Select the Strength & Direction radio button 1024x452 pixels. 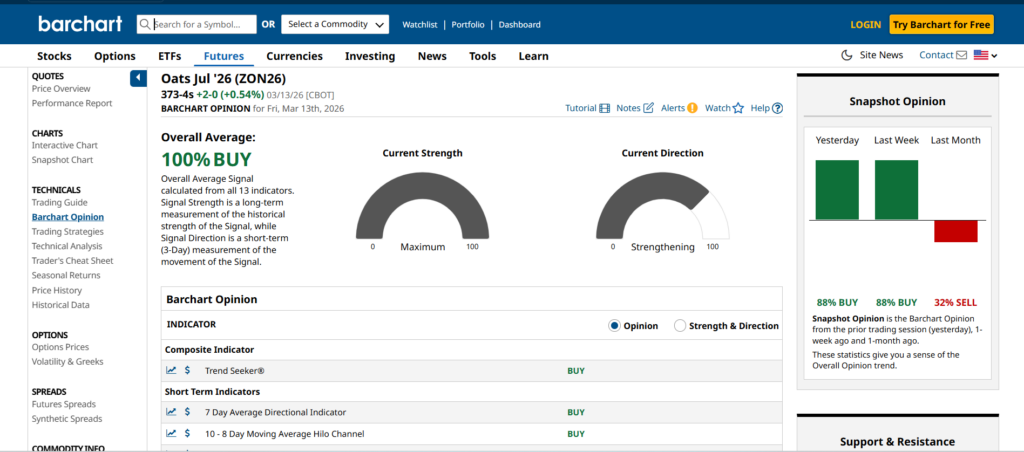coord(680,326)
